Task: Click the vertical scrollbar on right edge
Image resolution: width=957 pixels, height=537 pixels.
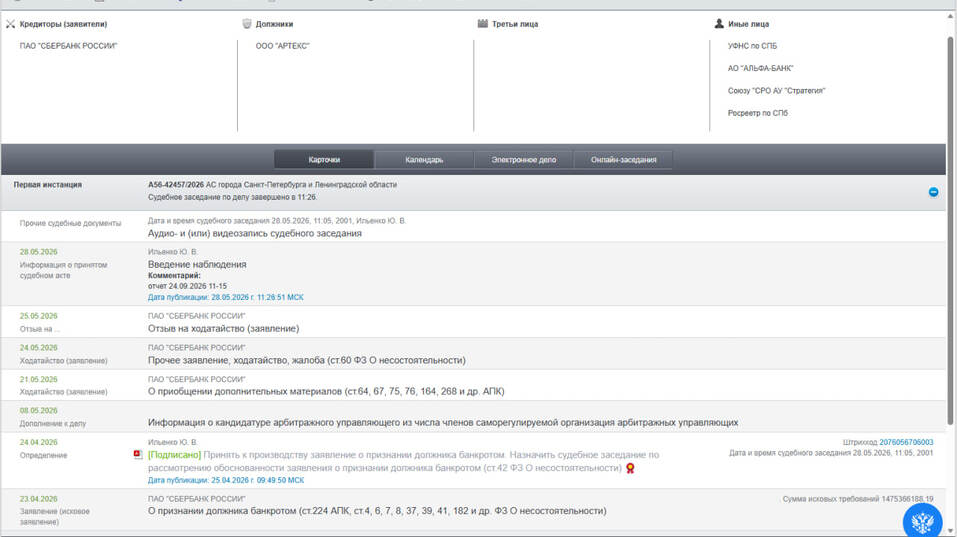Action: pos(950,231)
